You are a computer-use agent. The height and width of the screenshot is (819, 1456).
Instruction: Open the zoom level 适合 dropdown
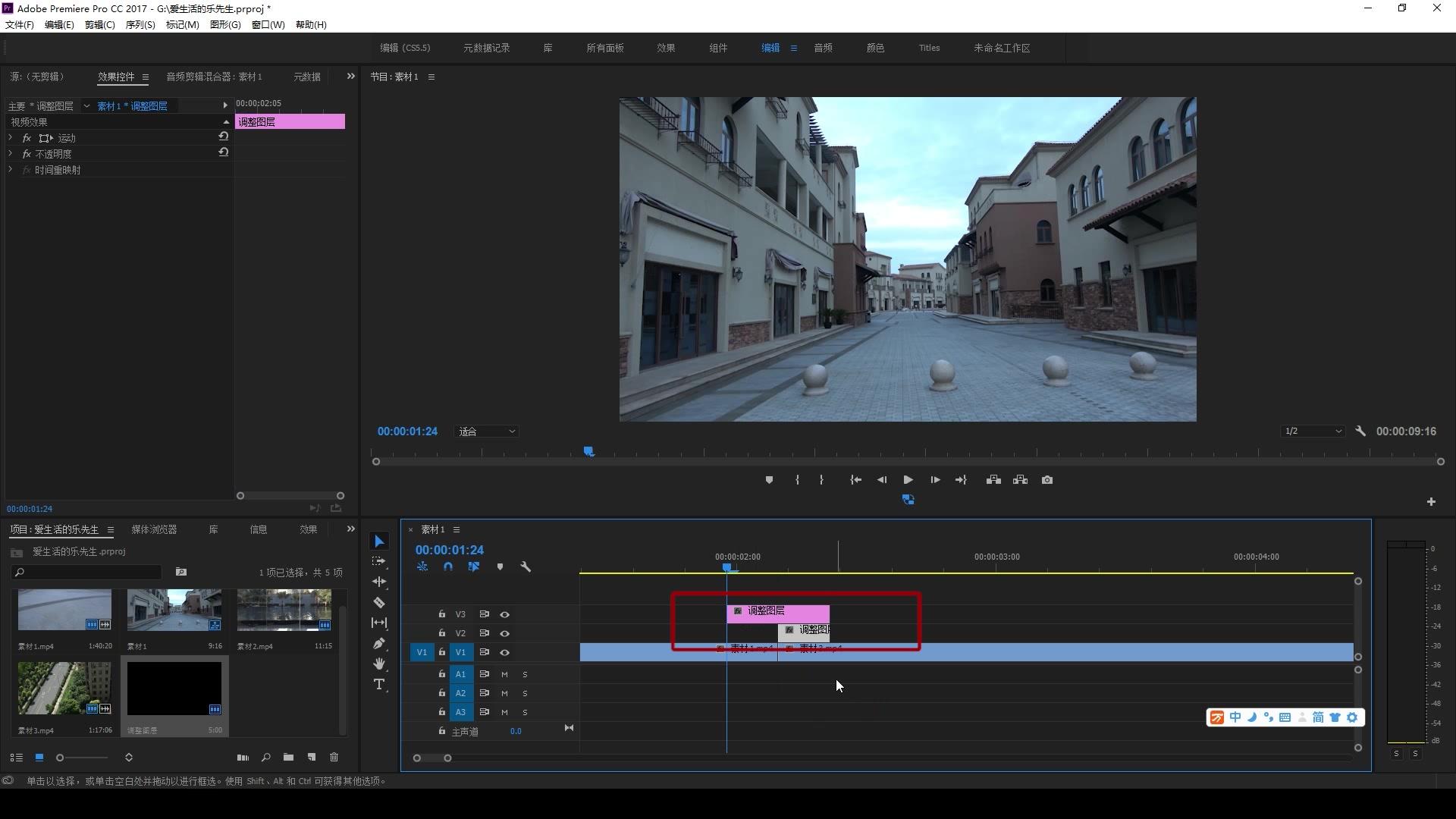point(487,431)
